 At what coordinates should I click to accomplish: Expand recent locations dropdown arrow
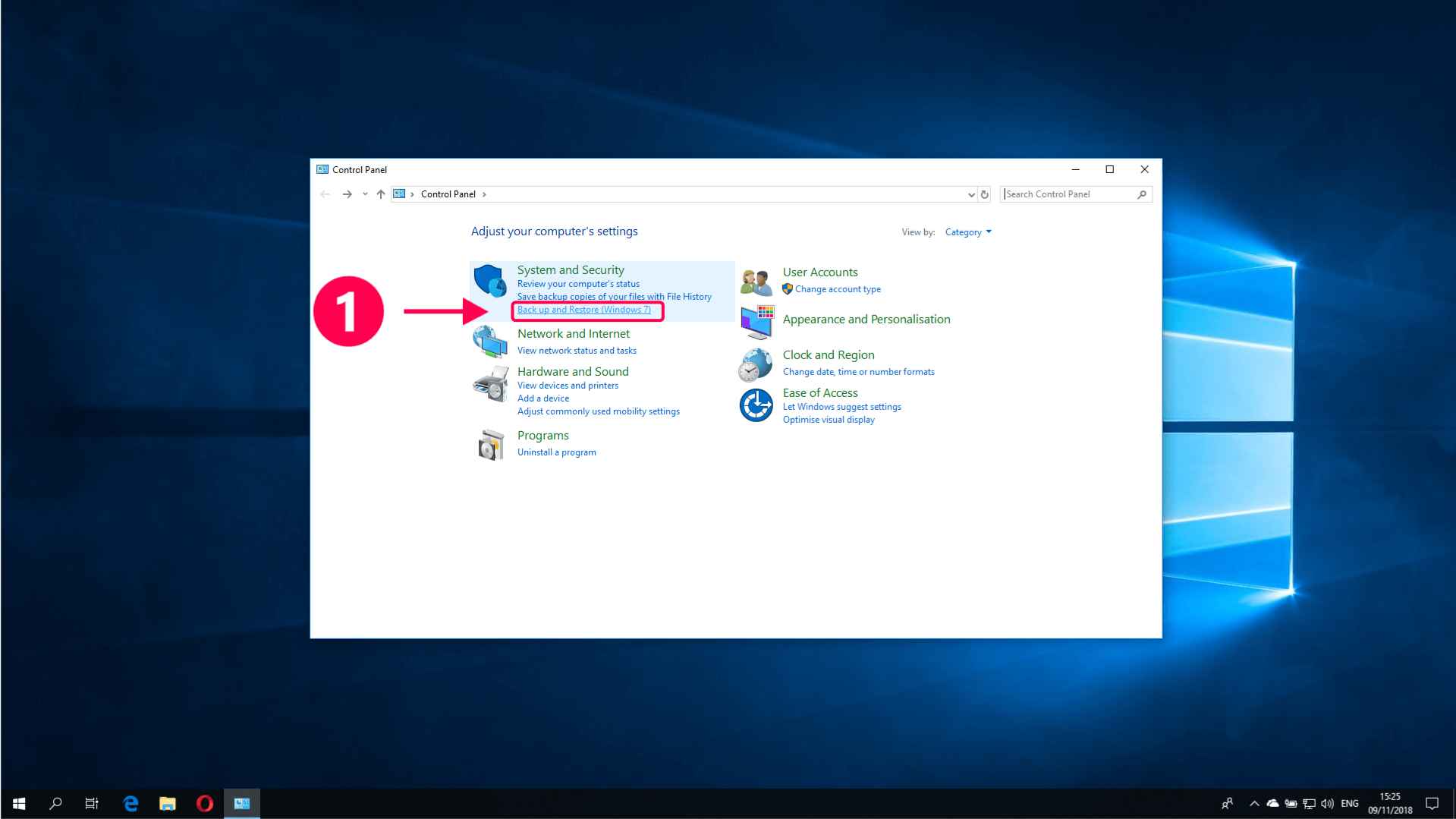pos(365,194)
